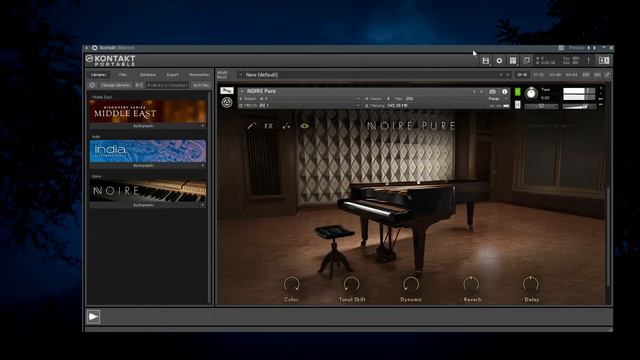Select the NOIRE library banner
The height and width of the screenshot is (360, 640).
tap(148, 191)
